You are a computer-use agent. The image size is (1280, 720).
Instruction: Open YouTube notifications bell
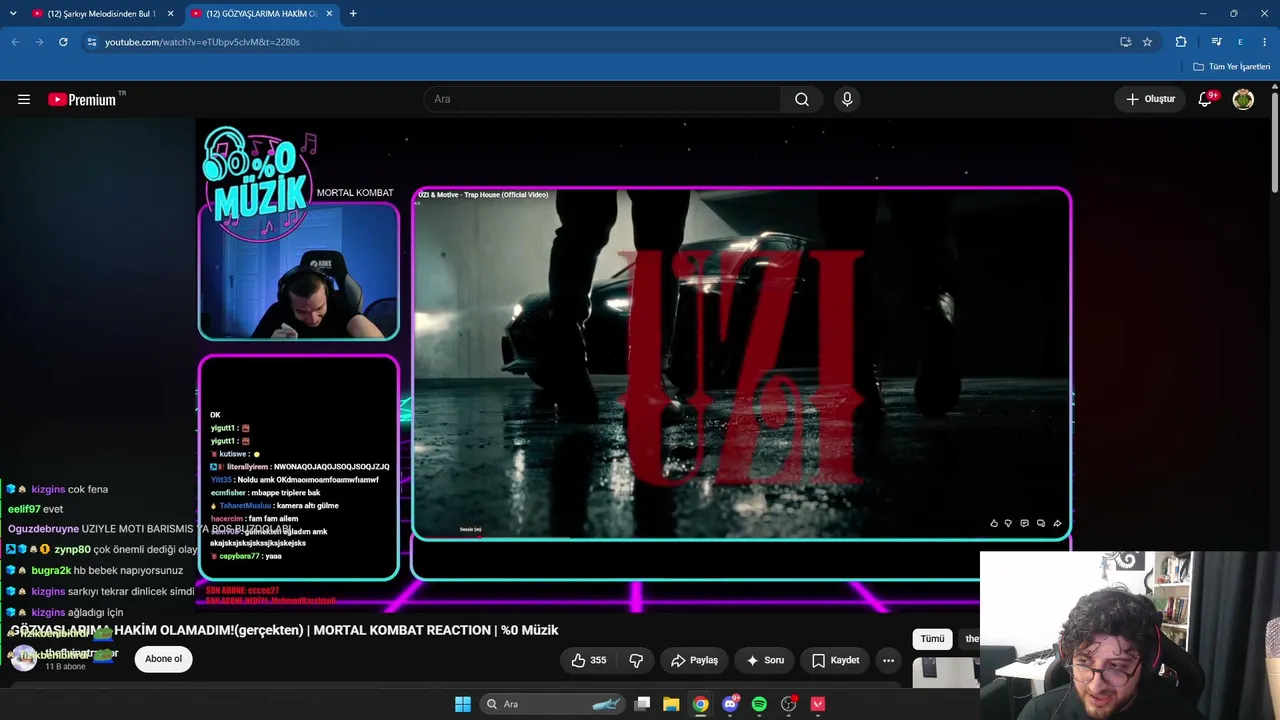(x=1206, y=99)
